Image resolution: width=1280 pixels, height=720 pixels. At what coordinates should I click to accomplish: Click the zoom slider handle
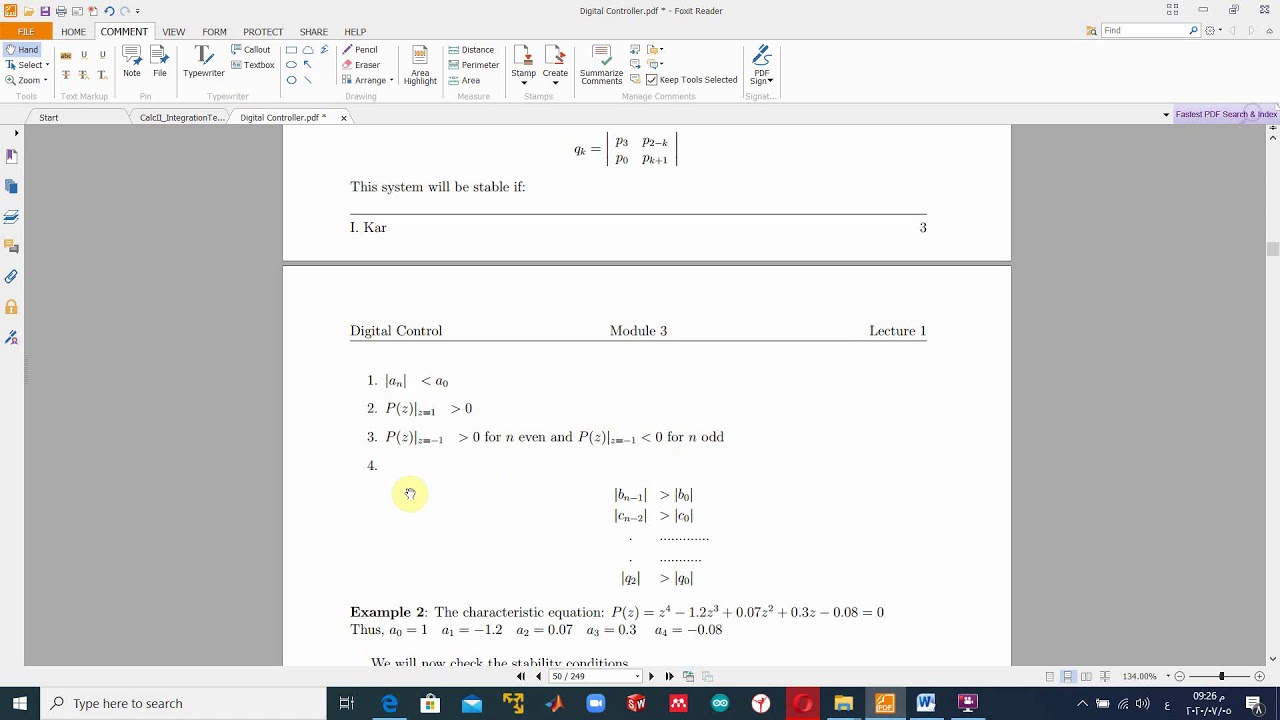tap(1221, 677)
